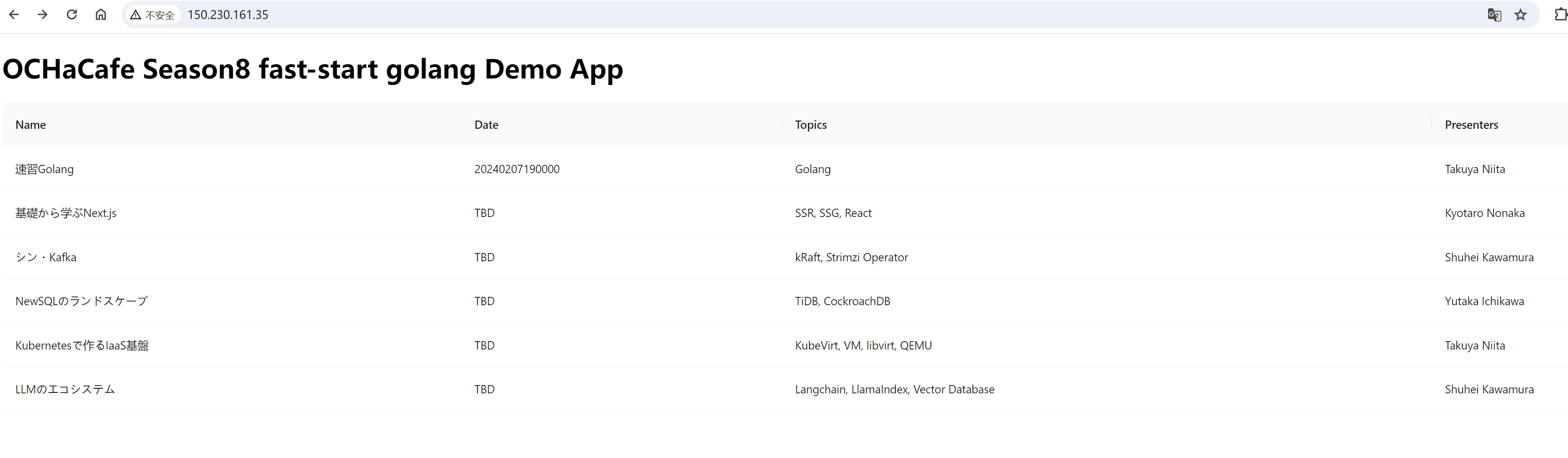Click the address bar URL 150.230.161.35

[x=228, y=15]
